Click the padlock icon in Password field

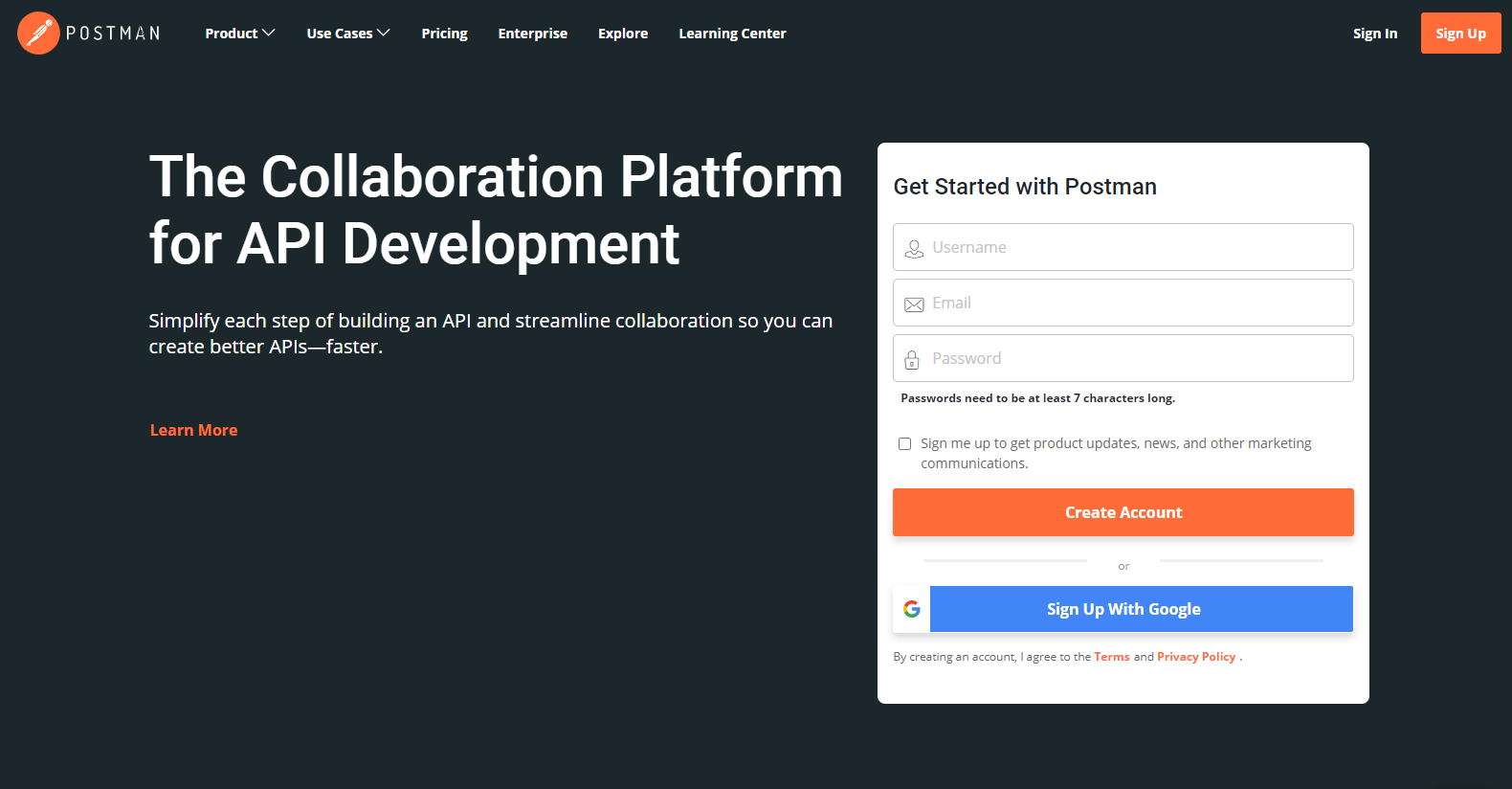(912, 360)
